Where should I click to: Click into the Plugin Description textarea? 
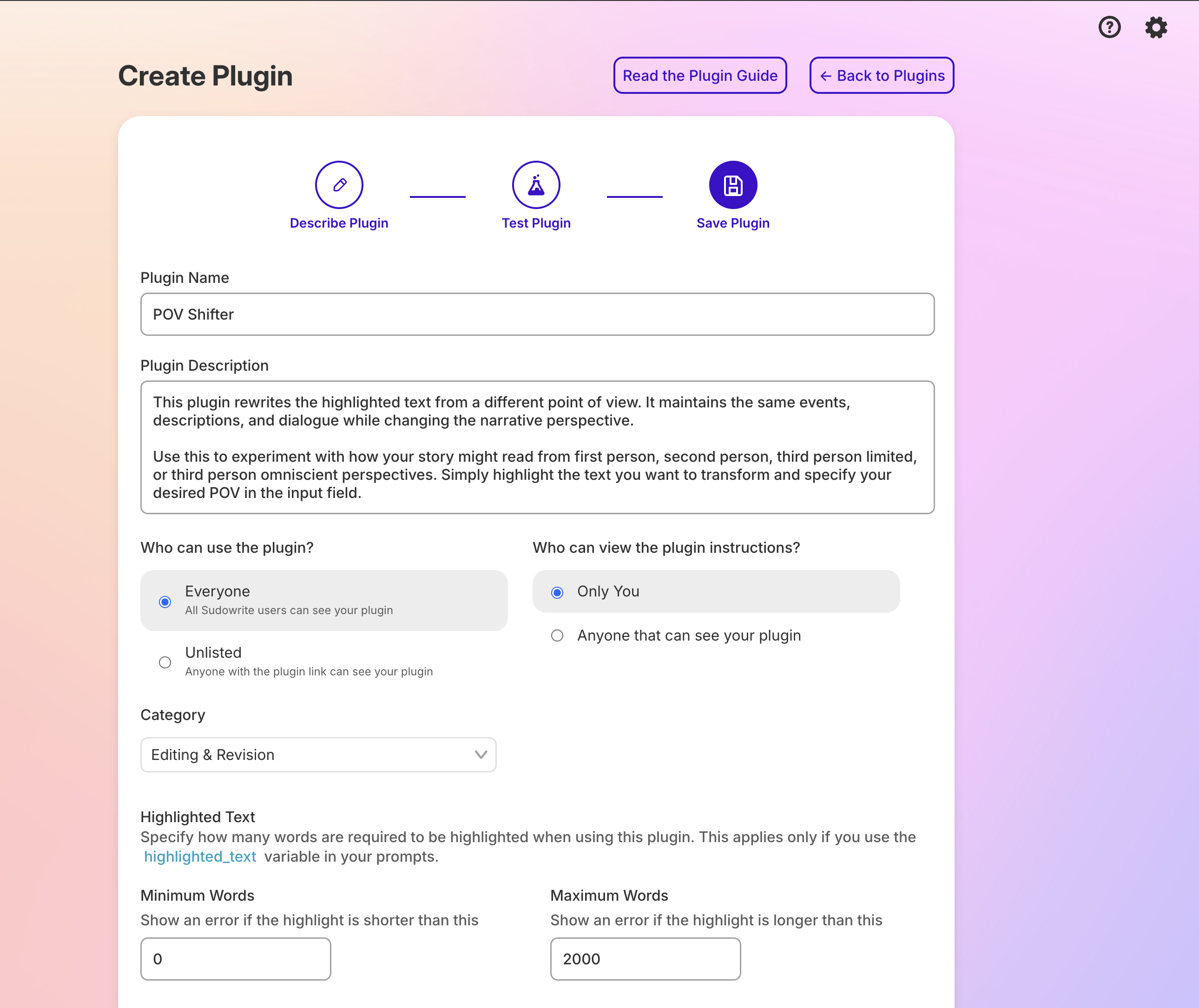(x=537, y=447)
